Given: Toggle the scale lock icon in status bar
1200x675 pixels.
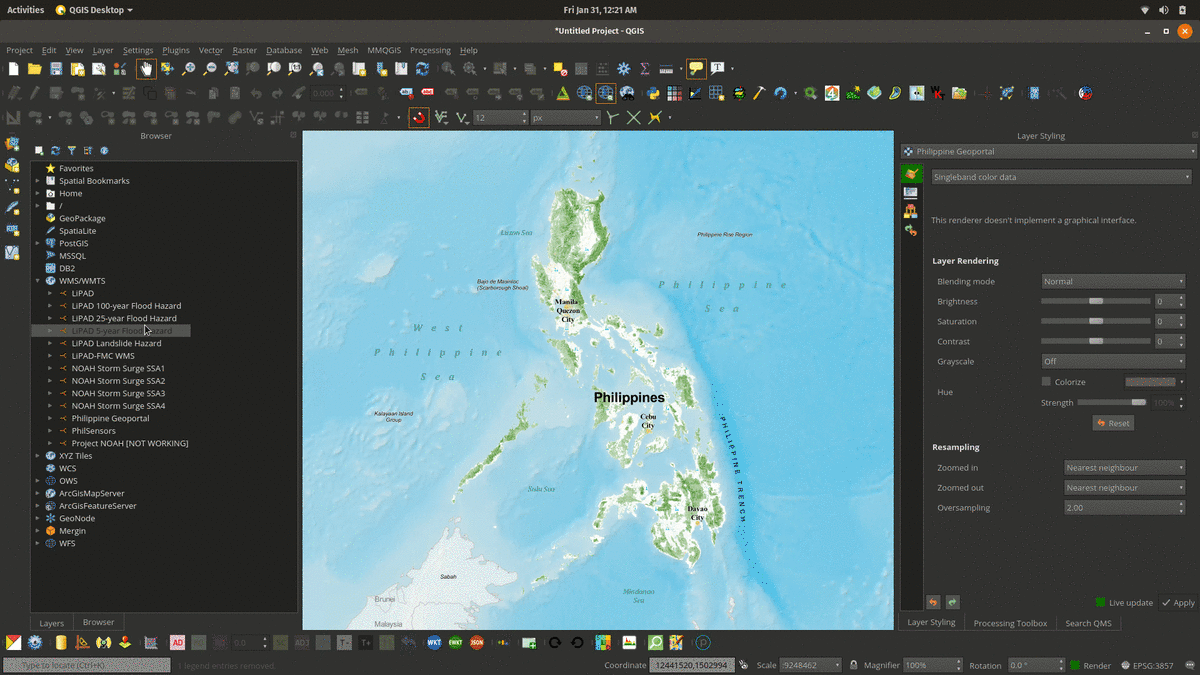Looking at the screenshot, I should [x=852, y=665].
